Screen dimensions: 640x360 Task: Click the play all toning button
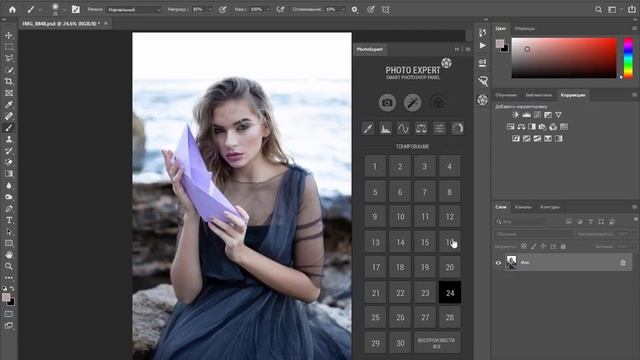(437, 343)
